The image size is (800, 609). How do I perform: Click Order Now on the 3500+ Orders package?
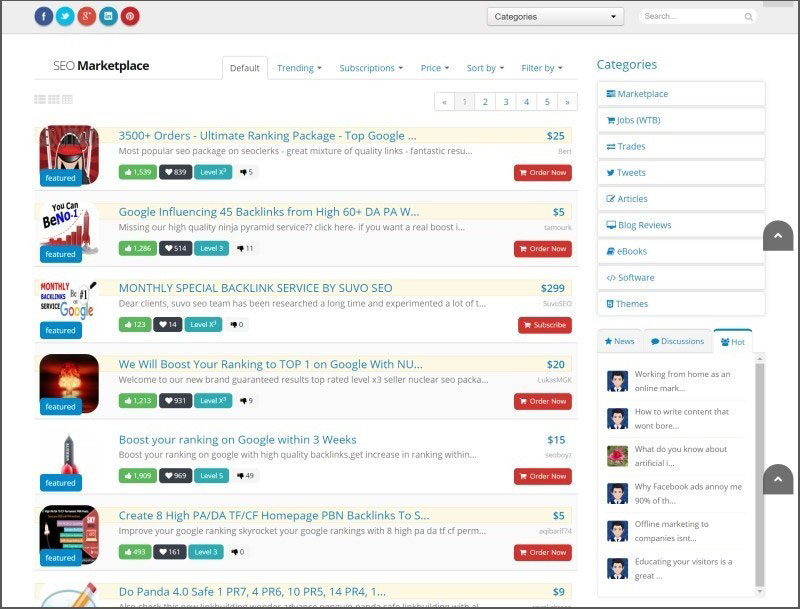(543, 172)
